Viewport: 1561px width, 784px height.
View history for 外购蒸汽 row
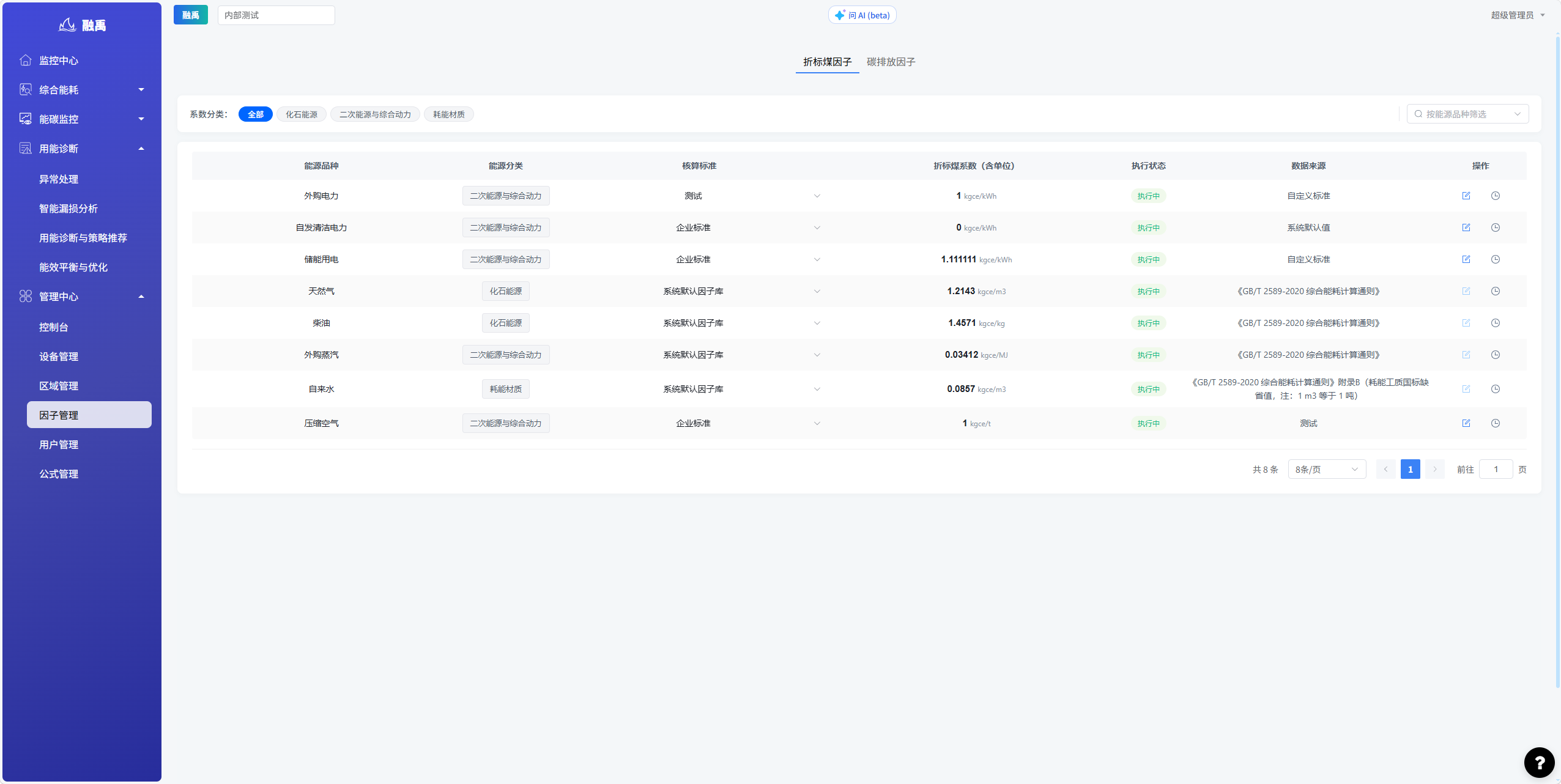tap(1495, 355)
